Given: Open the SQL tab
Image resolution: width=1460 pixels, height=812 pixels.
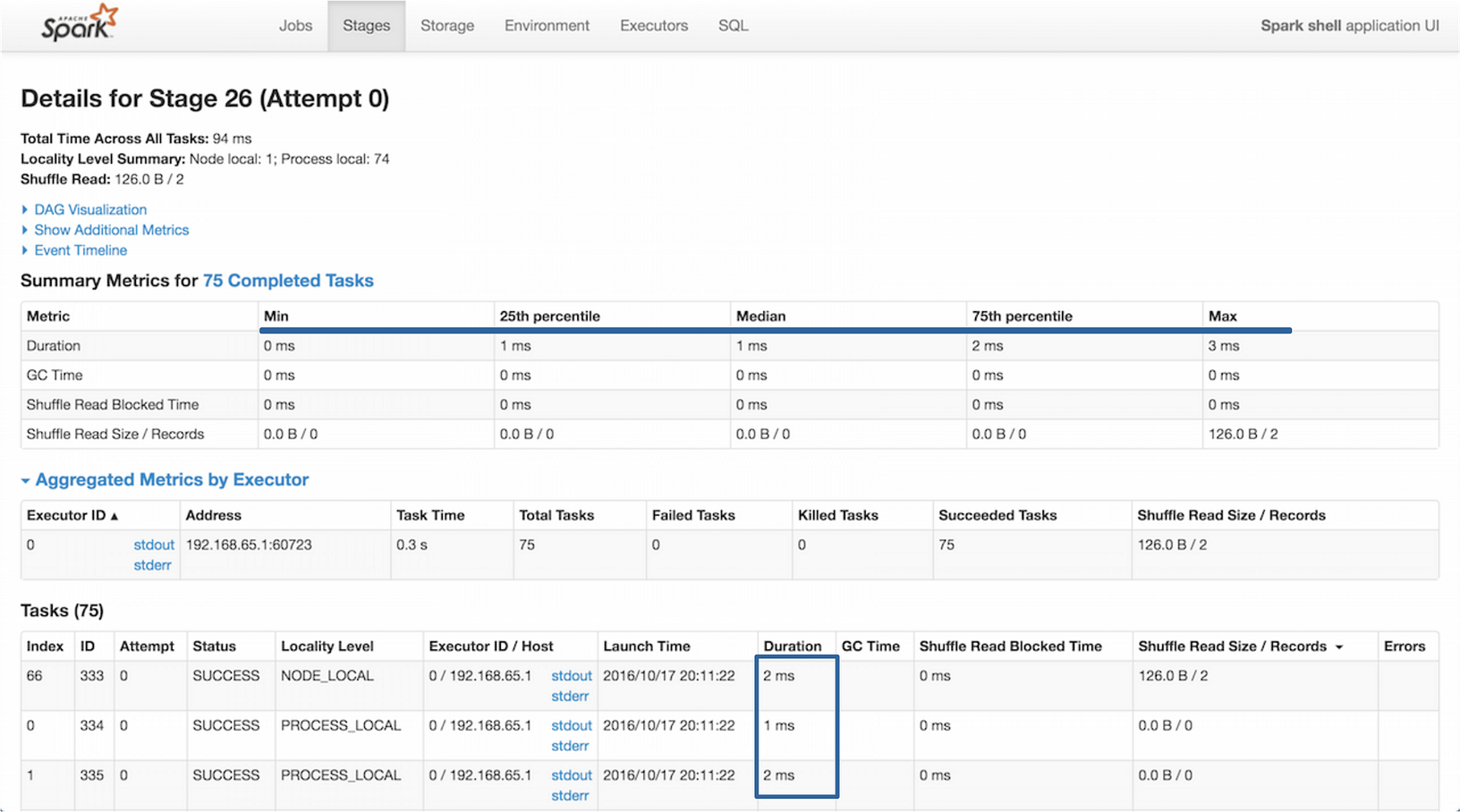Looking at the screenshot, I should coord(732,25).
